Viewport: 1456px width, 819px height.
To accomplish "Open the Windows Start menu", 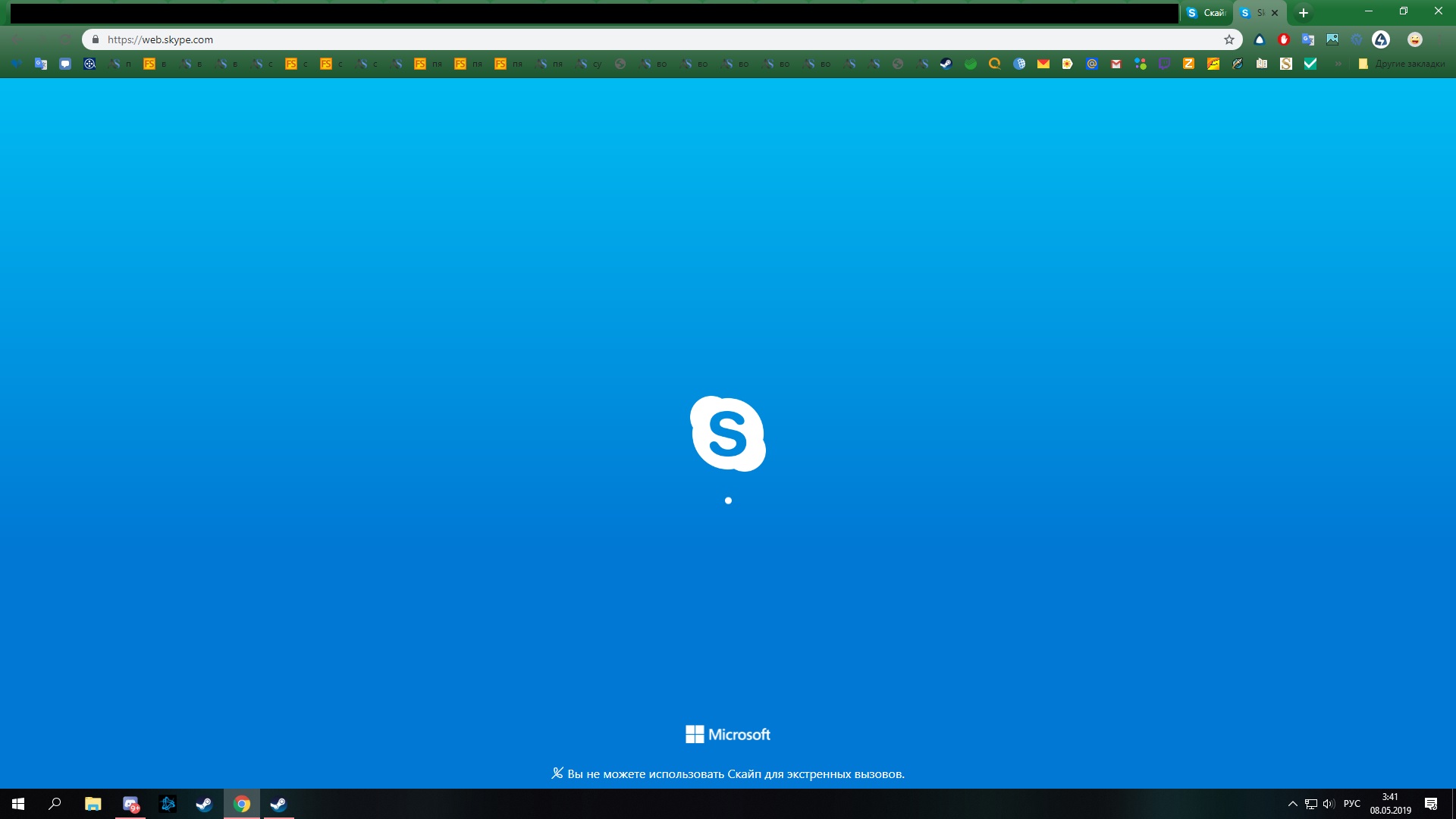I will click(18, 804).
